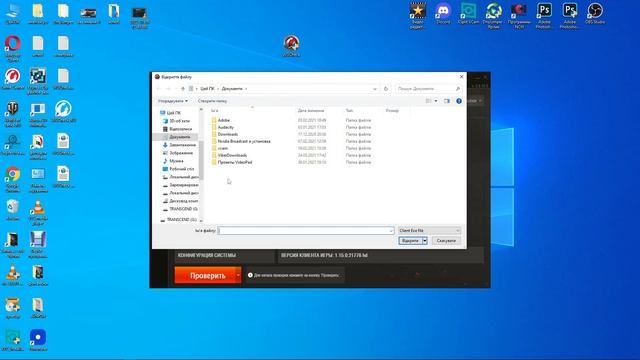Viewport: 640px width, 360px height.
Task: Open the red shortcut in the desktop center
Action: [291, 46]
